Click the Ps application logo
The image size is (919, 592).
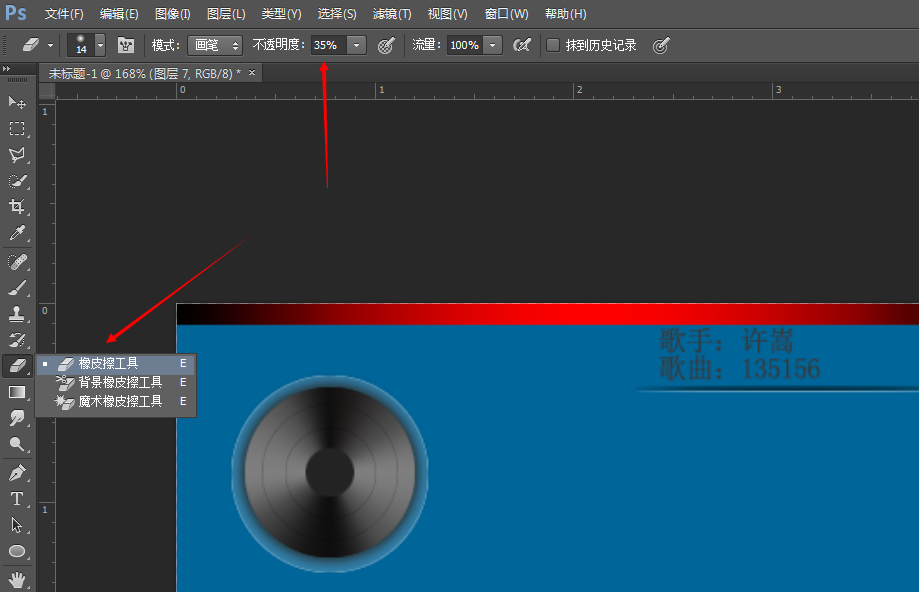click(x=15, y=13)
